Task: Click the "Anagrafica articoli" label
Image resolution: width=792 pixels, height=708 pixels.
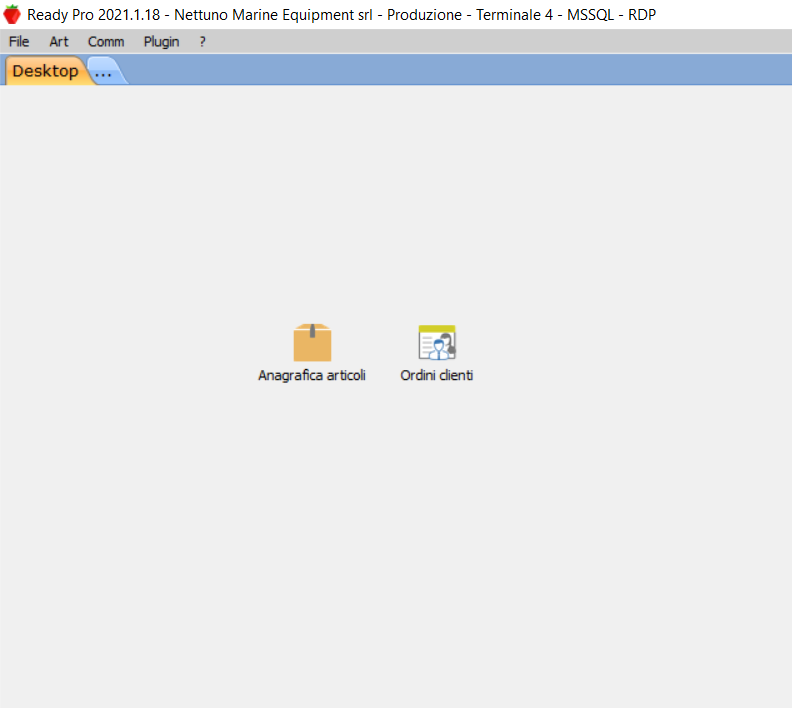Action: tap(312, 375)
